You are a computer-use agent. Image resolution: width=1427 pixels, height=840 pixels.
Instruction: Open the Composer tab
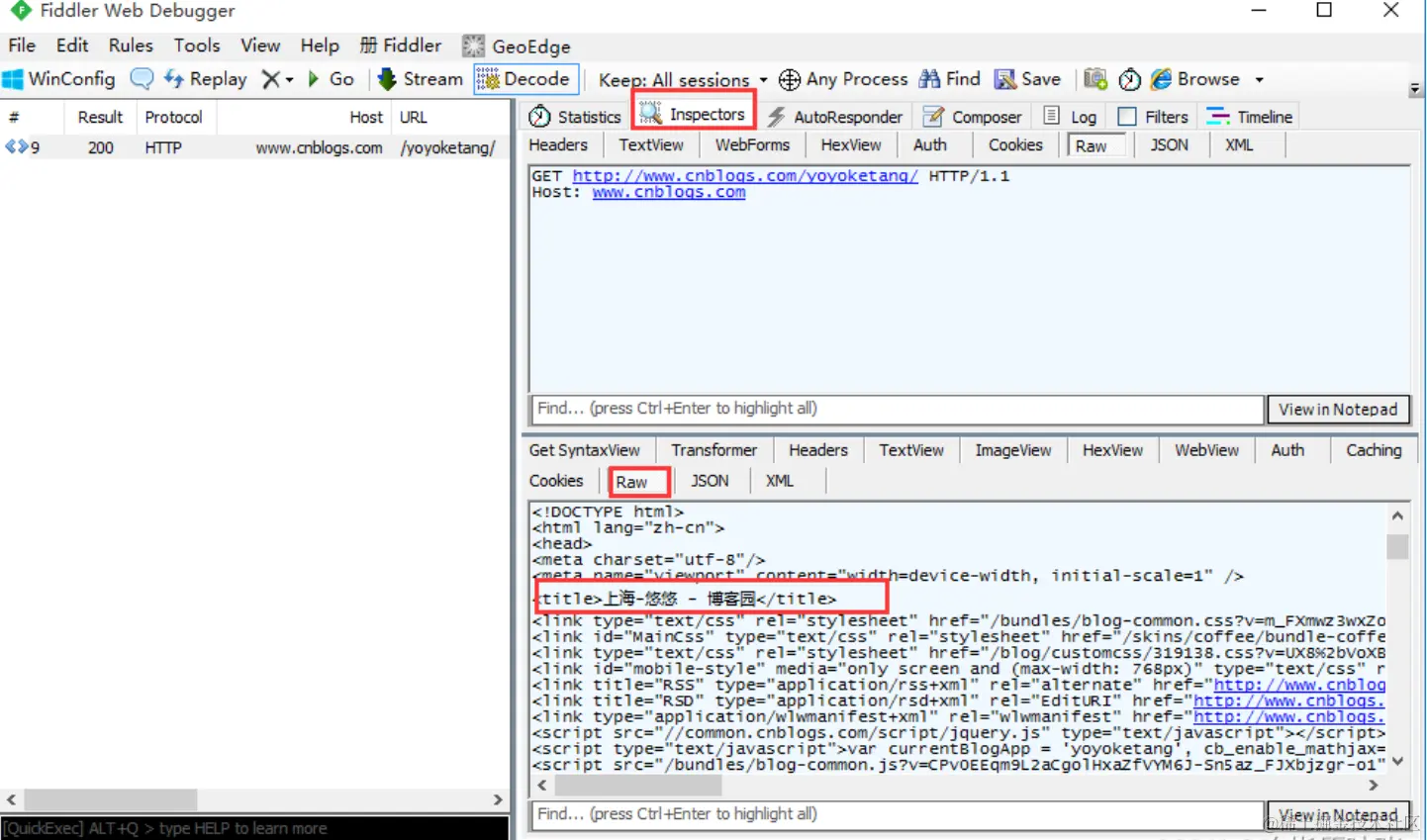coord(972,117)
